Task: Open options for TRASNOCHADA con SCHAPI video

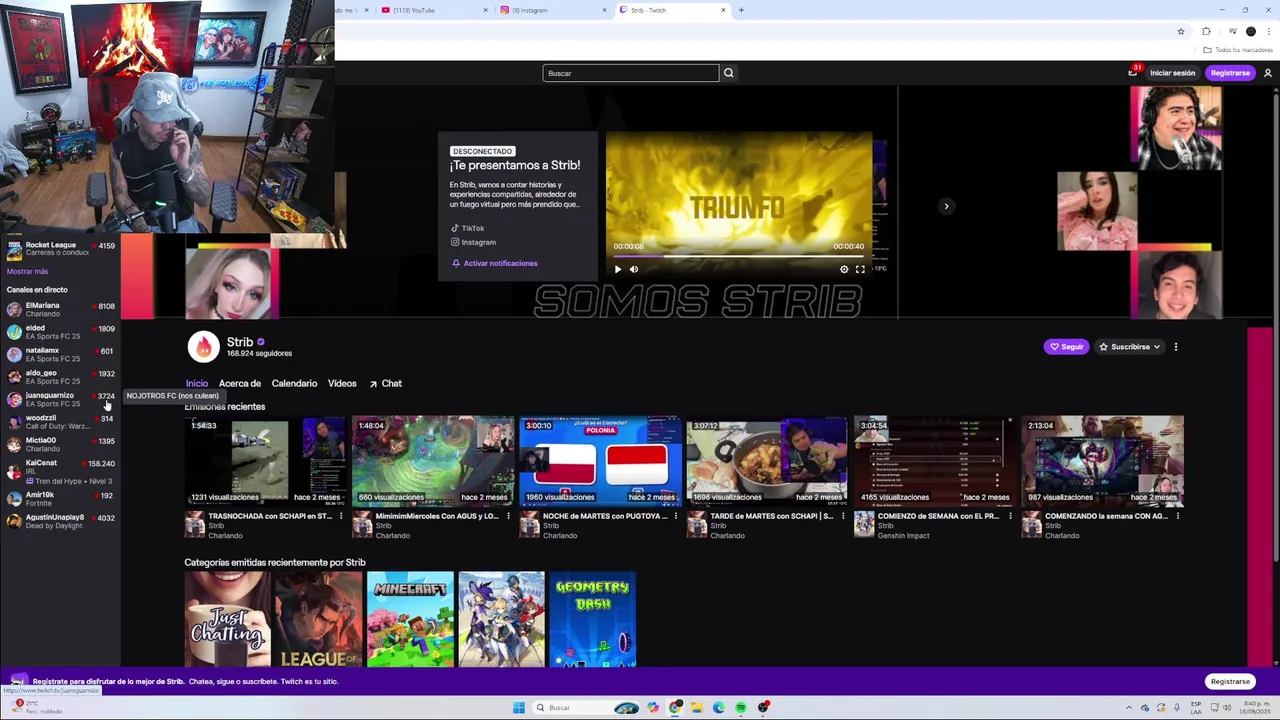Action: tap(340, 517)
